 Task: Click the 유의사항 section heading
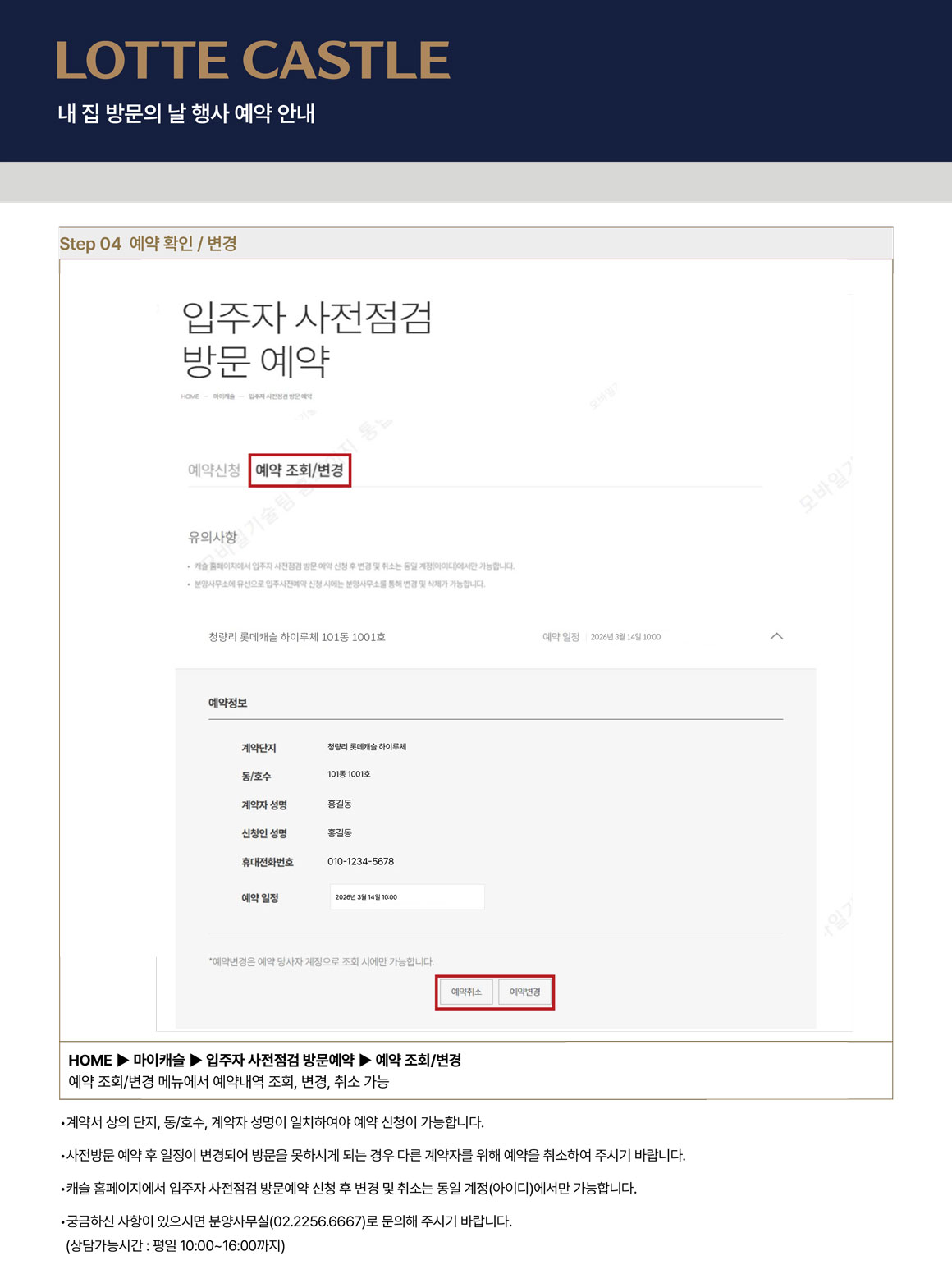click(x=212, y=537)
